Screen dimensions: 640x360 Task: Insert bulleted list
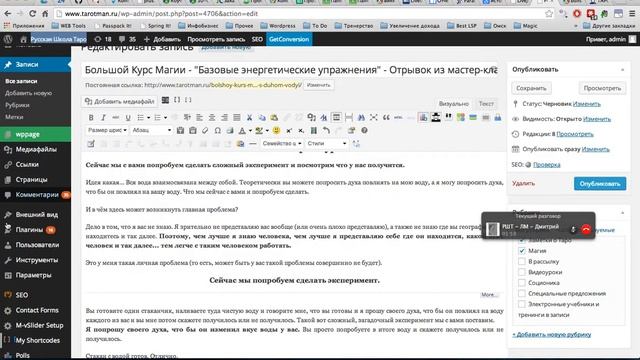pos(140,118)
